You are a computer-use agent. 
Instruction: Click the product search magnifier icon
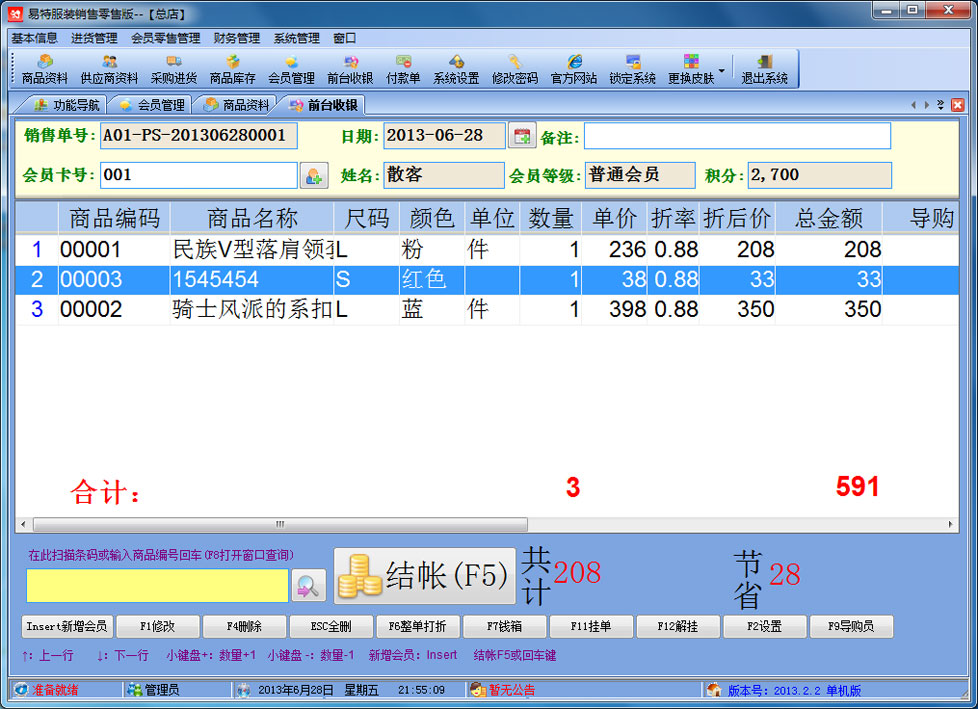point(308,586)
